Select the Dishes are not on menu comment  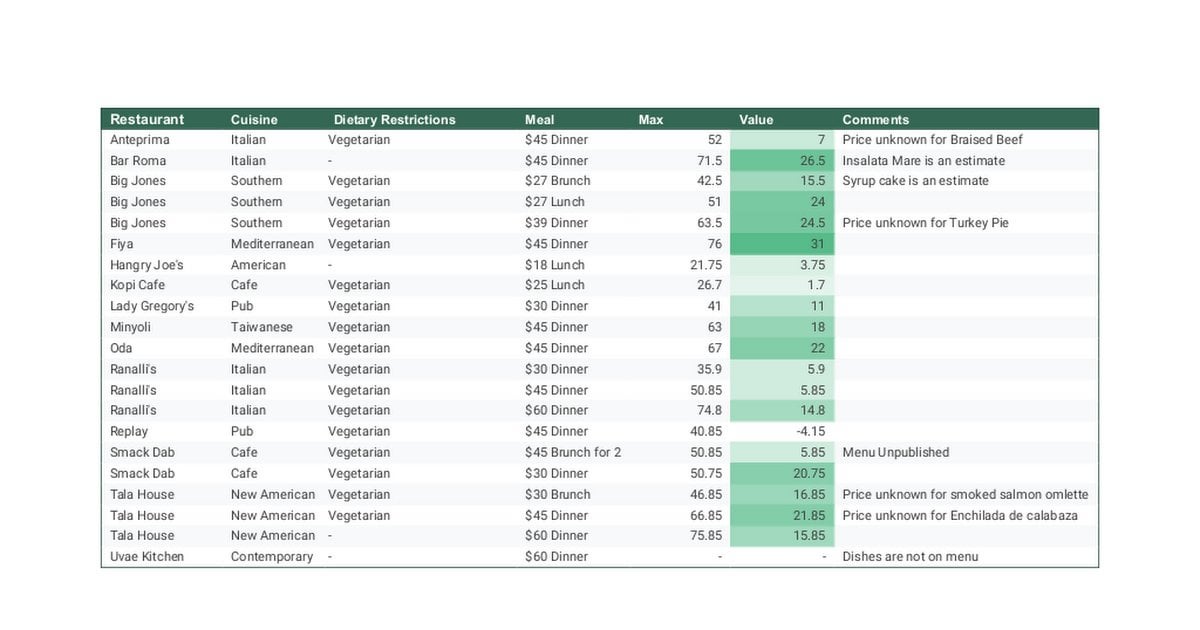click(x=910, y=556)
